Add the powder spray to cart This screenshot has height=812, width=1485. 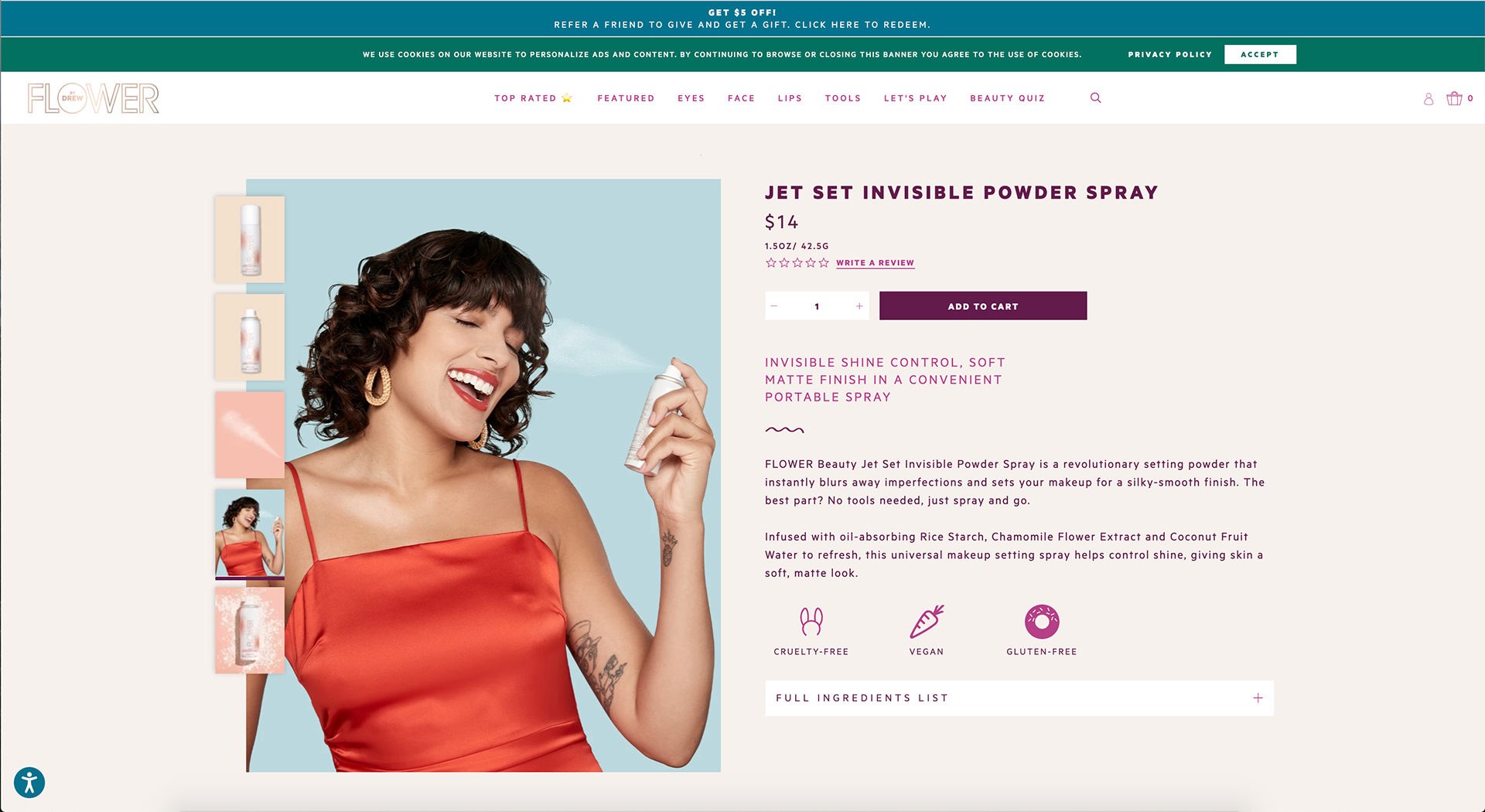point(983,306)
